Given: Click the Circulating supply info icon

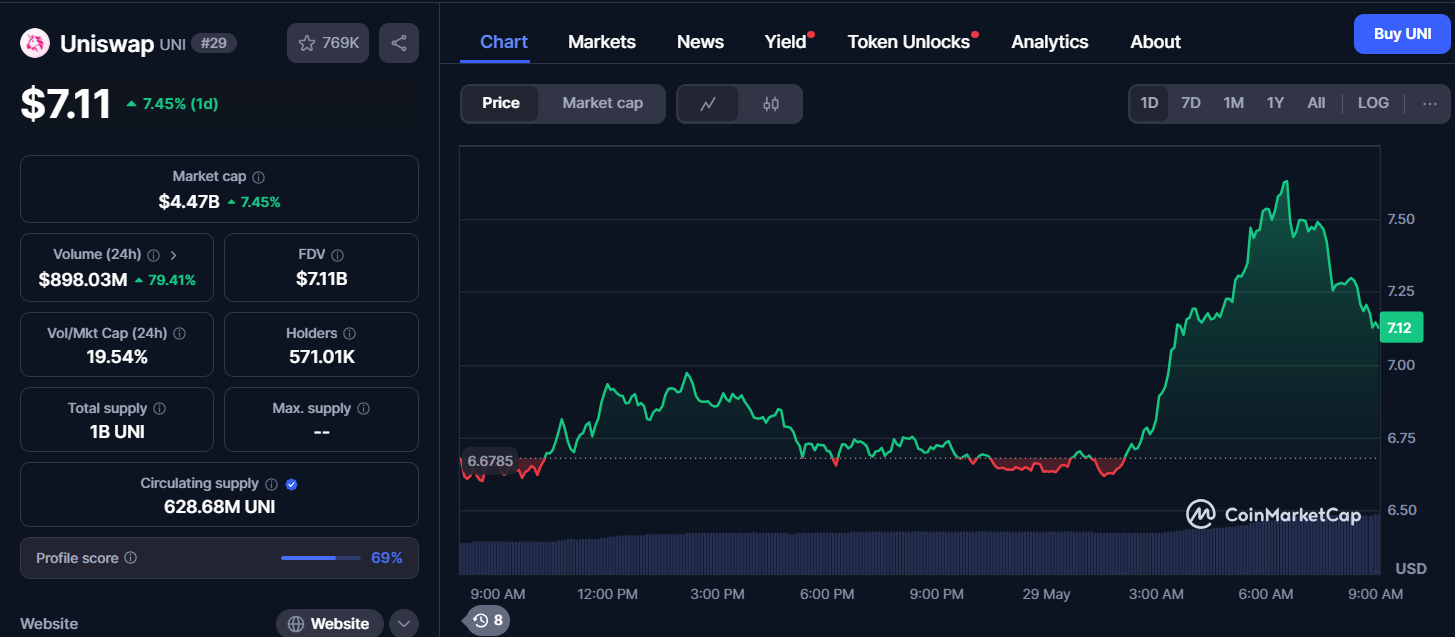Looking at the screenshot, I should click(x=272, y=484).
